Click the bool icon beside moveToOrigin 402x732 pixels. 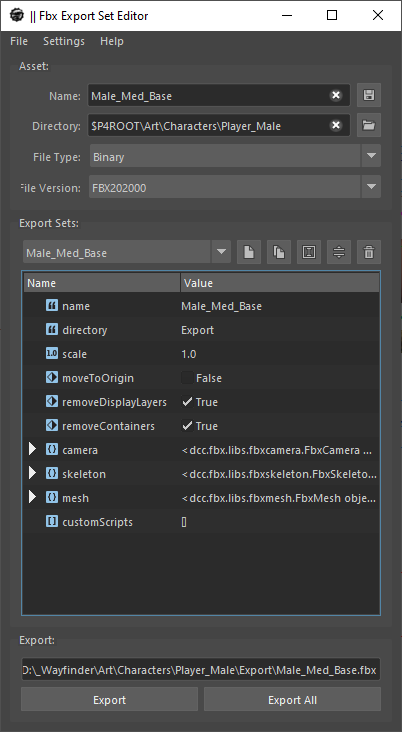pyautogui.click(x=52, y=378)
